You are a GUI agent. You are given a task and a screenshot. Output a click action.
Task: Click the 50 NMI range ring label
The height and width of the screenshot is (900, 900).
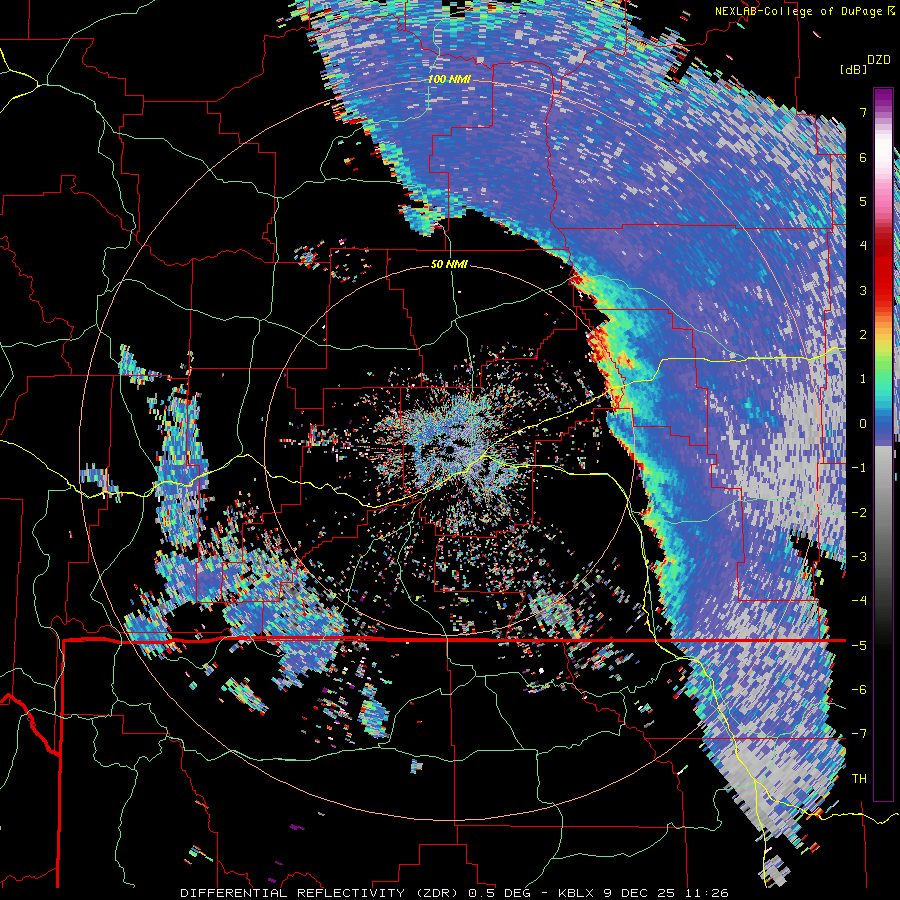[449, 265]
